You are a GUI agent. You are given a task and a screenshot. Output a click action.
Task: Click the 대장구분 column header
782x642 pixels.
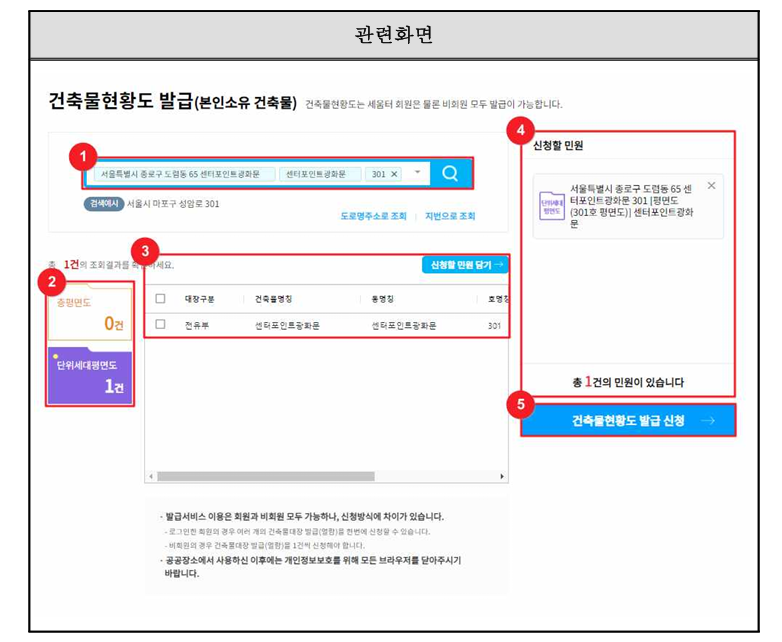tap(199, 299)
